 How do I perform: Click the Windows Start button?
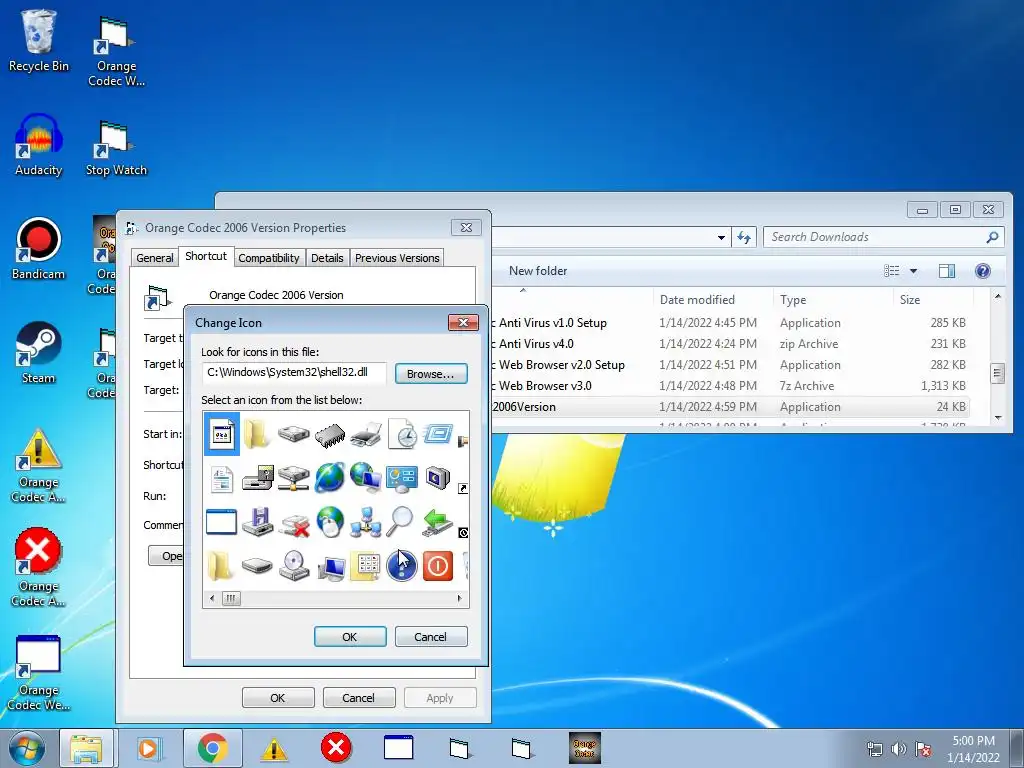26,748
